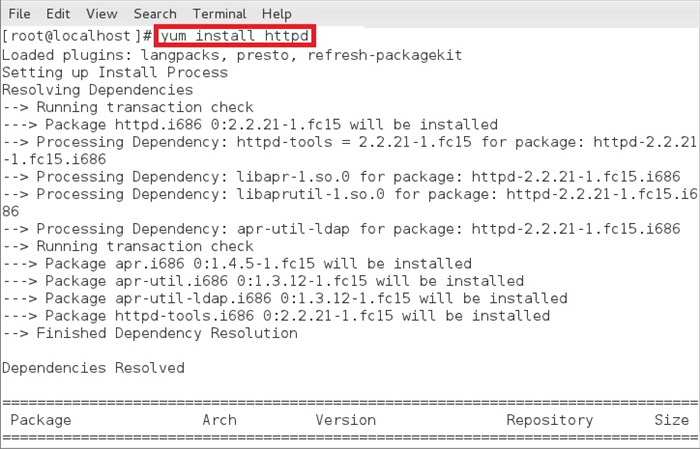Click the 'Setting up Install Process' line

point(115,72)
